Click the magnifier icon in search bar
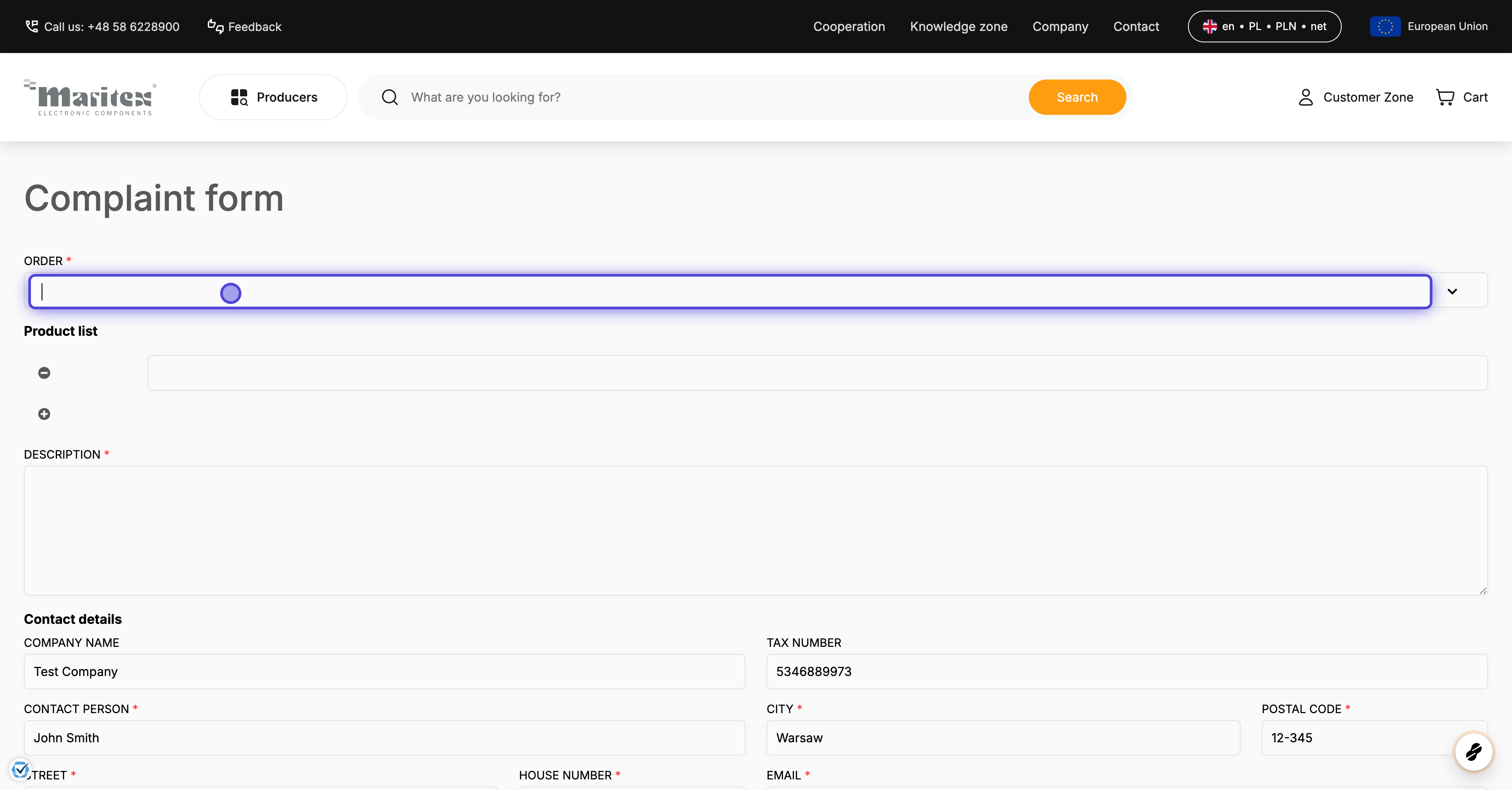The image size is (1512, 790). 390,97
